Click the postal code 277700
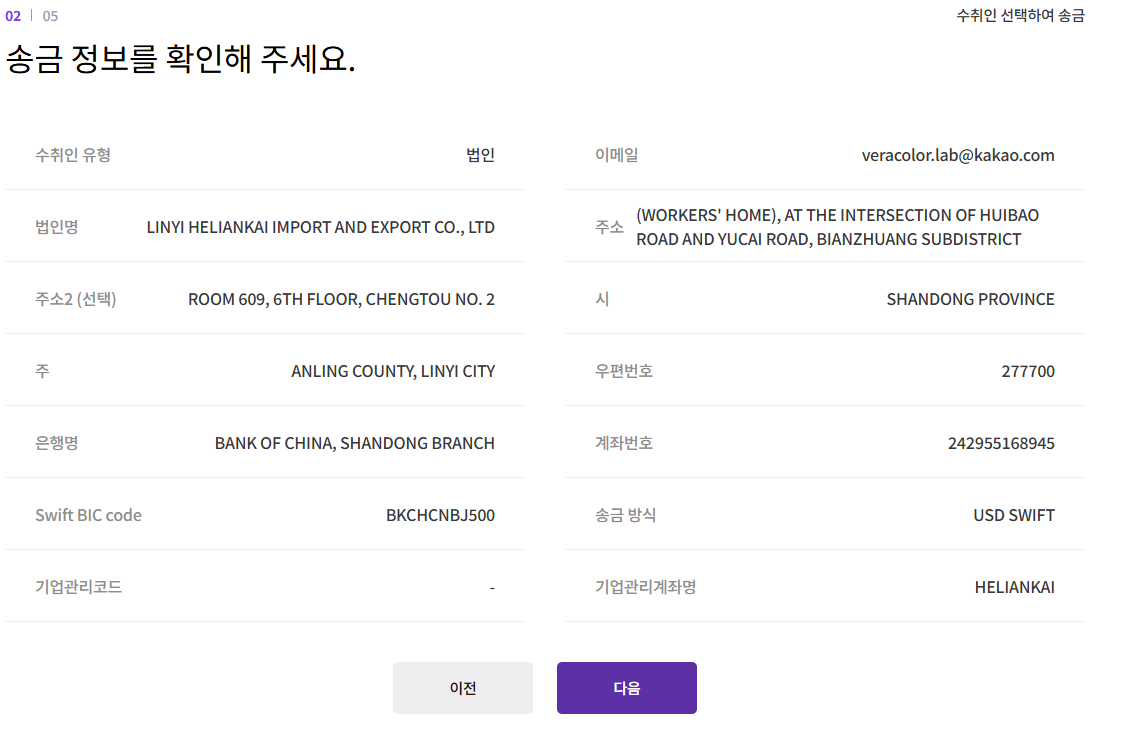Screen dimensions: 1139x735 [1027, 371]
